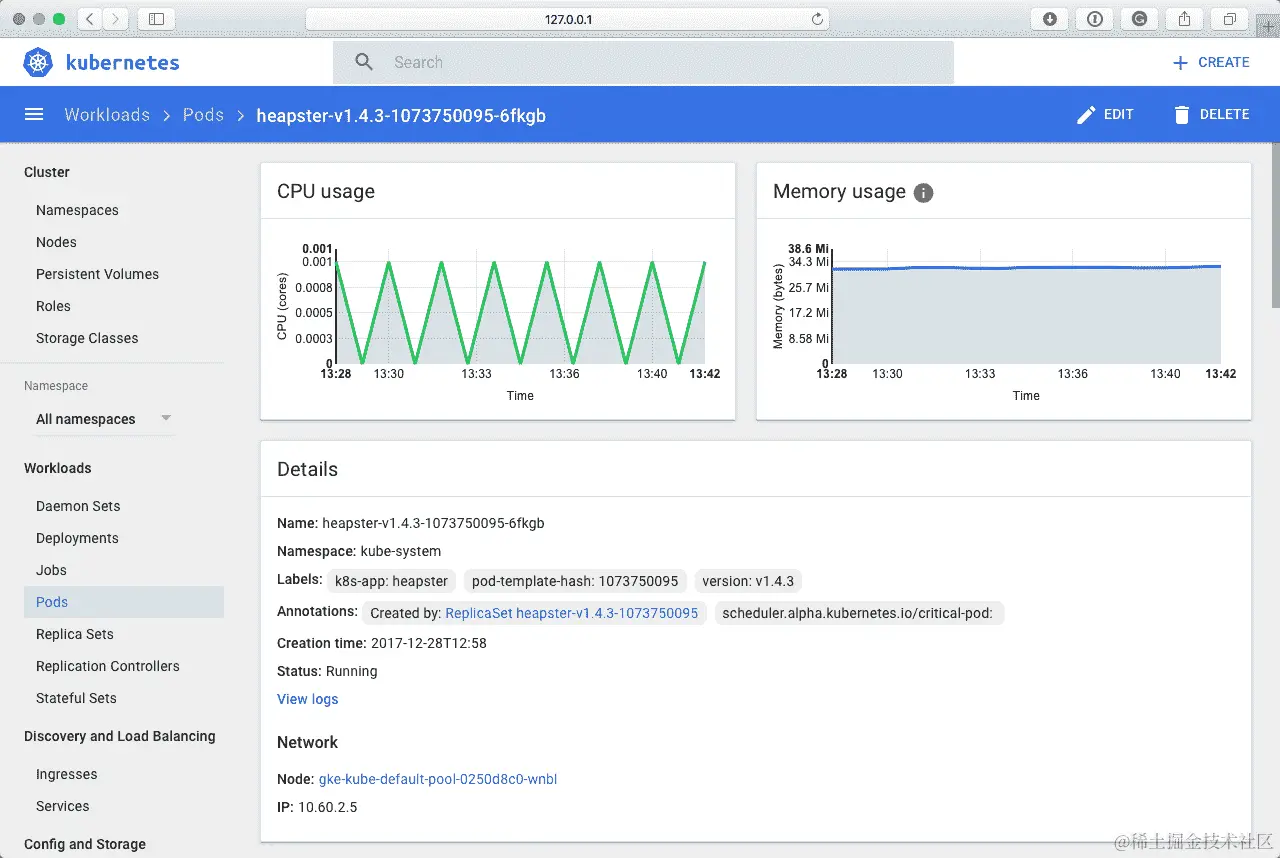The width and height of the screenshot is (1280, 858).
Task: Open Daemon Sets in sidebar
Action: point(78,506)
